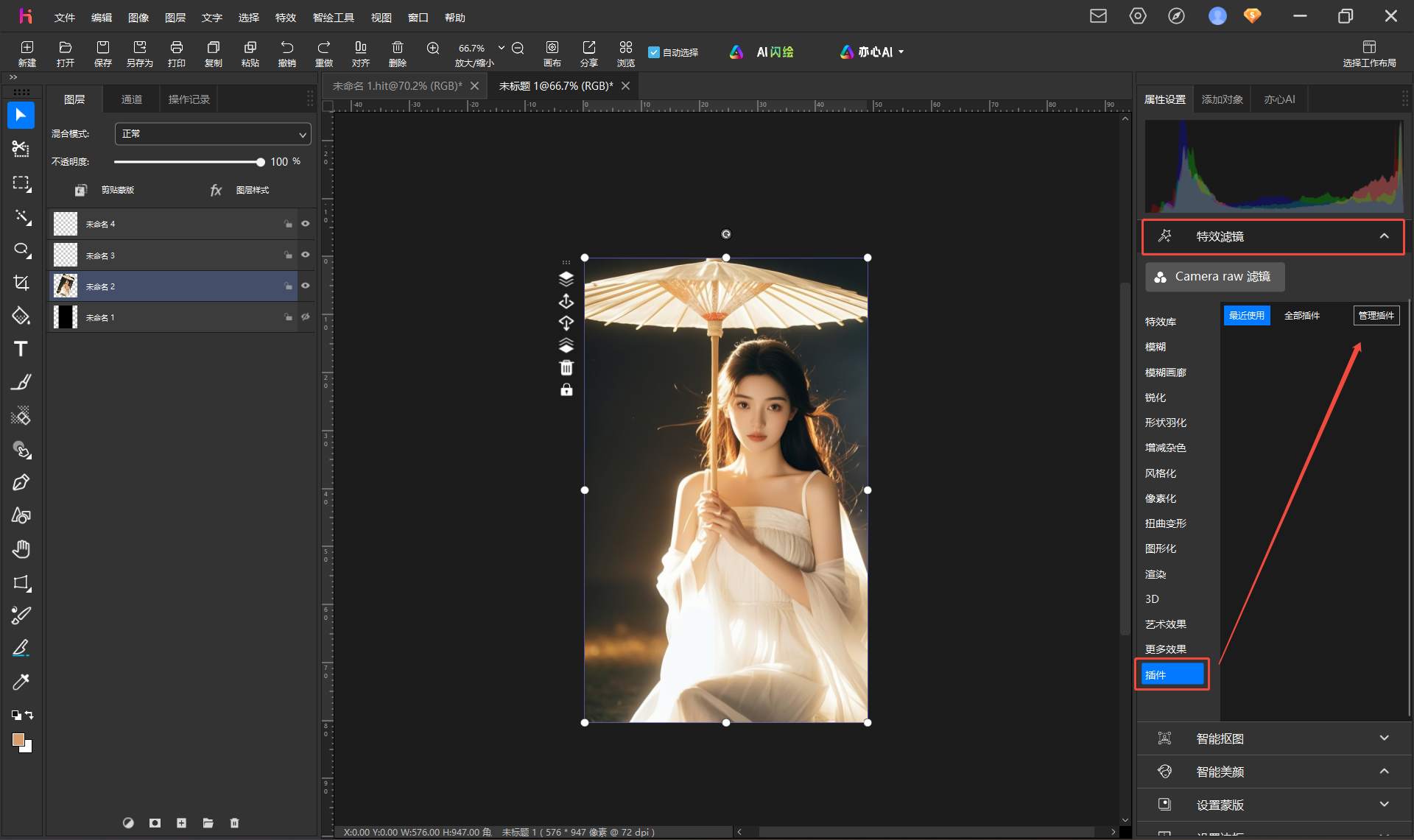This screenshot has height=840, width=1414.
Task: Select the Pen tool
Action: 21,482
